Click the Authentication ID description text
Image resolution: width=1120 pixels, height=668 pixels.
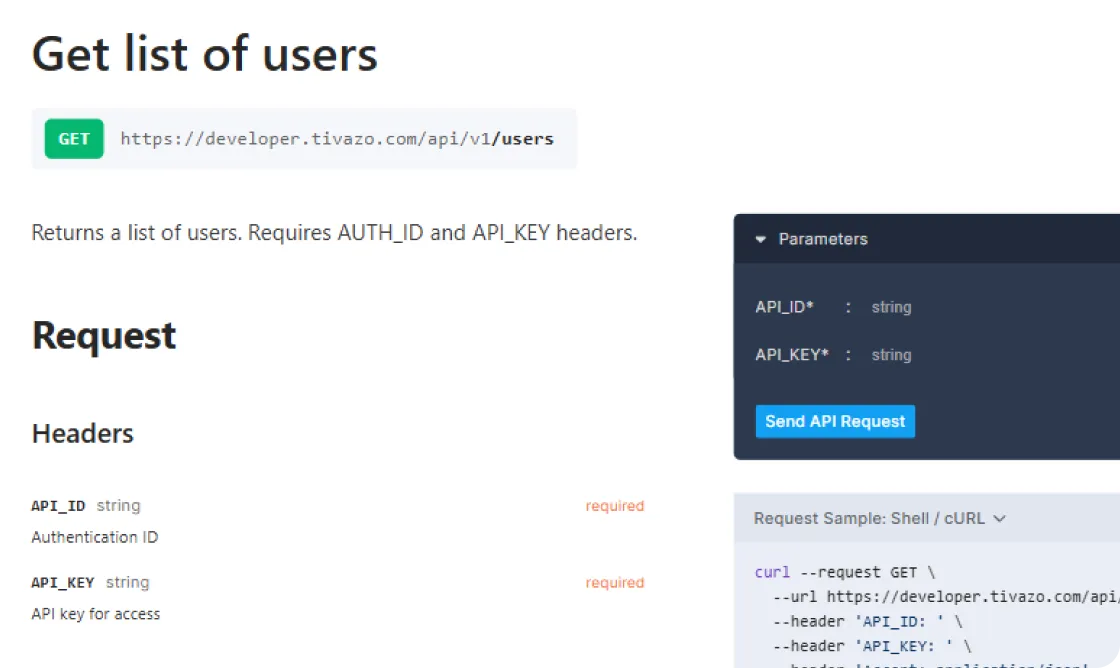click(93, 537)
